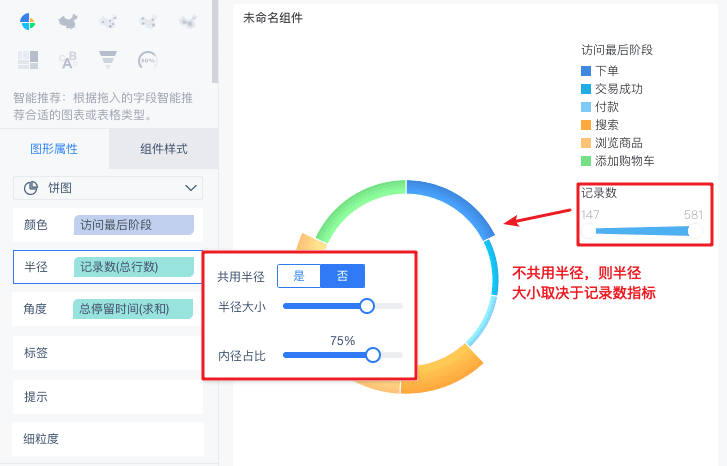Image resolution: width=727 pixels, height=466 pixels.
Task: Click the 访问最后阶段 field in 颜色
Action: point(134,225)
